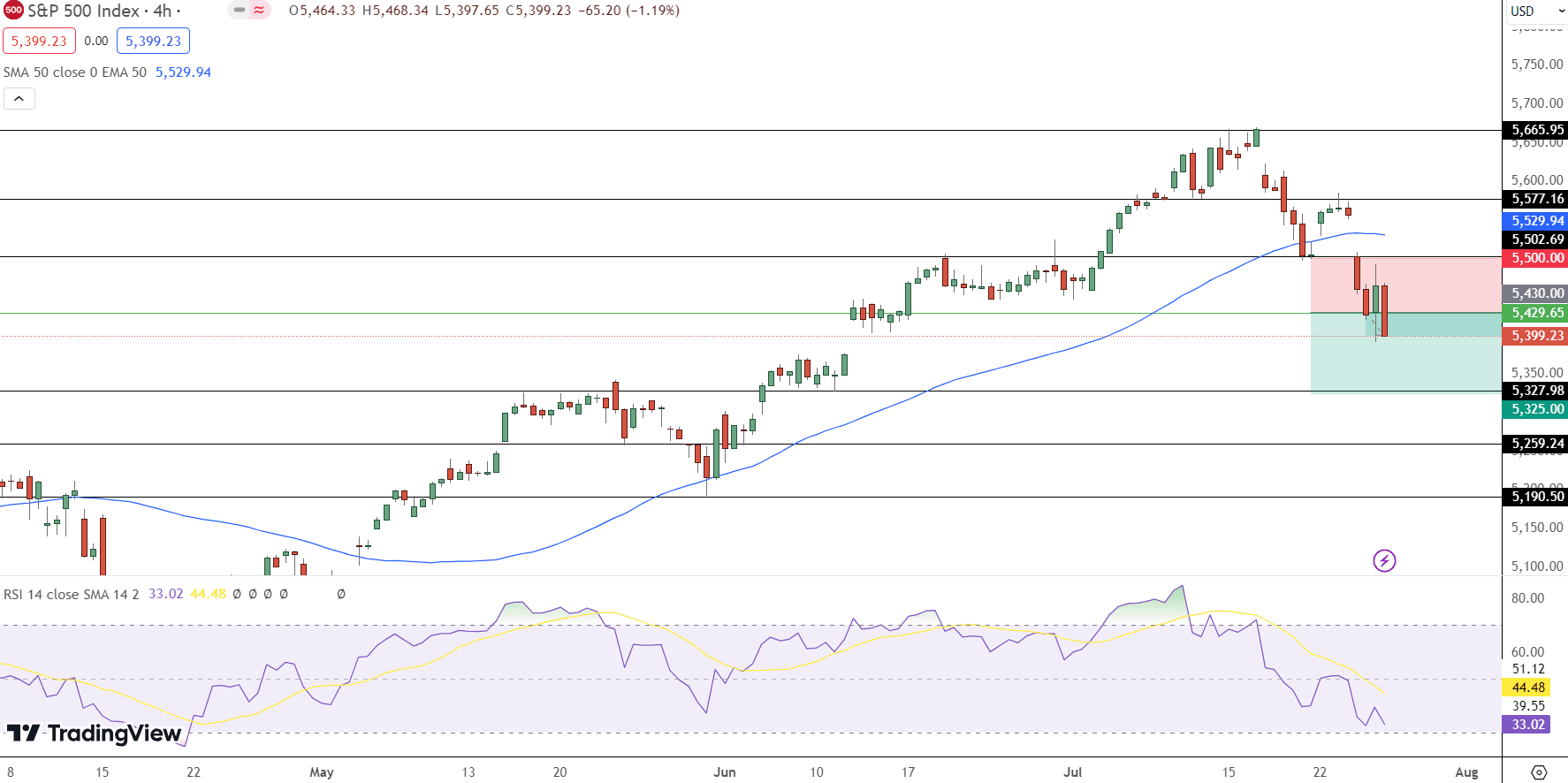Click the blue buy price button 5,399.23
Image resolution: width=1568 pixels, height=783 pixels.
coord(153,41)
